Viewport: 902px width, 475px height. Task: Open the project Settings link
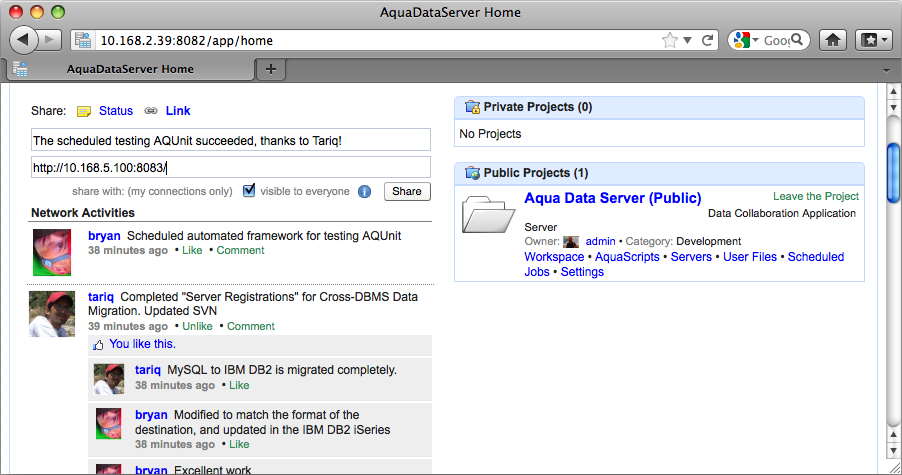(x=582, y=272)
